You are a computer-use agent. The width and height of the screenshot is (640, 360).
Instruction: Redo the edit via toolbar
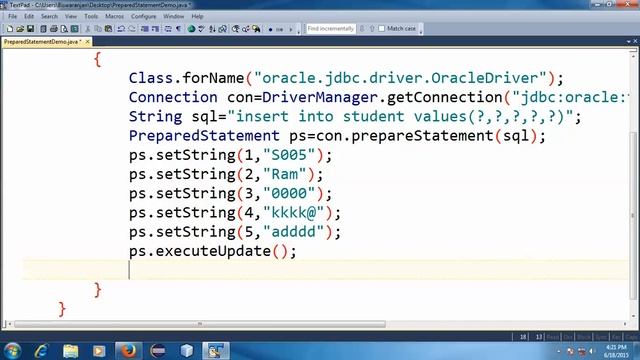pos(132,29)
